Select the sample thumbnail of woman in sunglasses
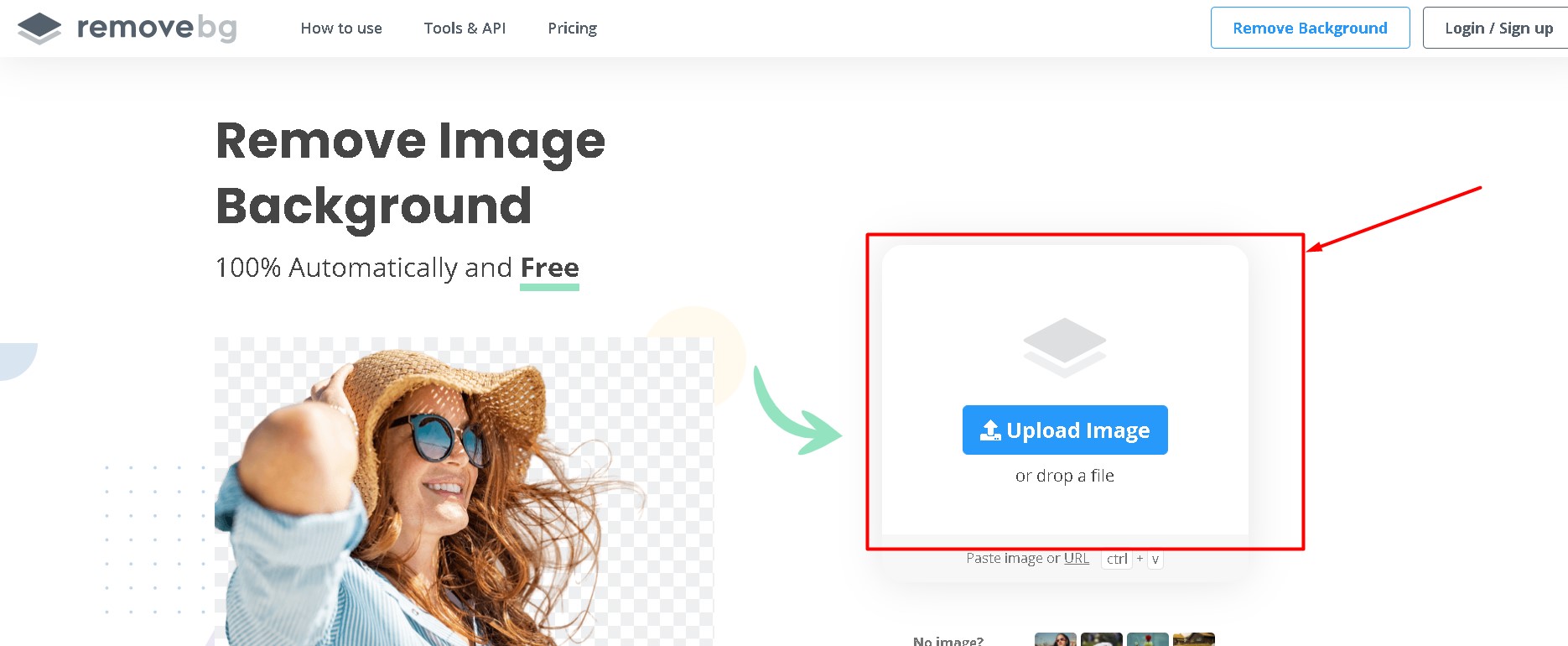The image size is (1568, 646). (x=1055, y=639)
